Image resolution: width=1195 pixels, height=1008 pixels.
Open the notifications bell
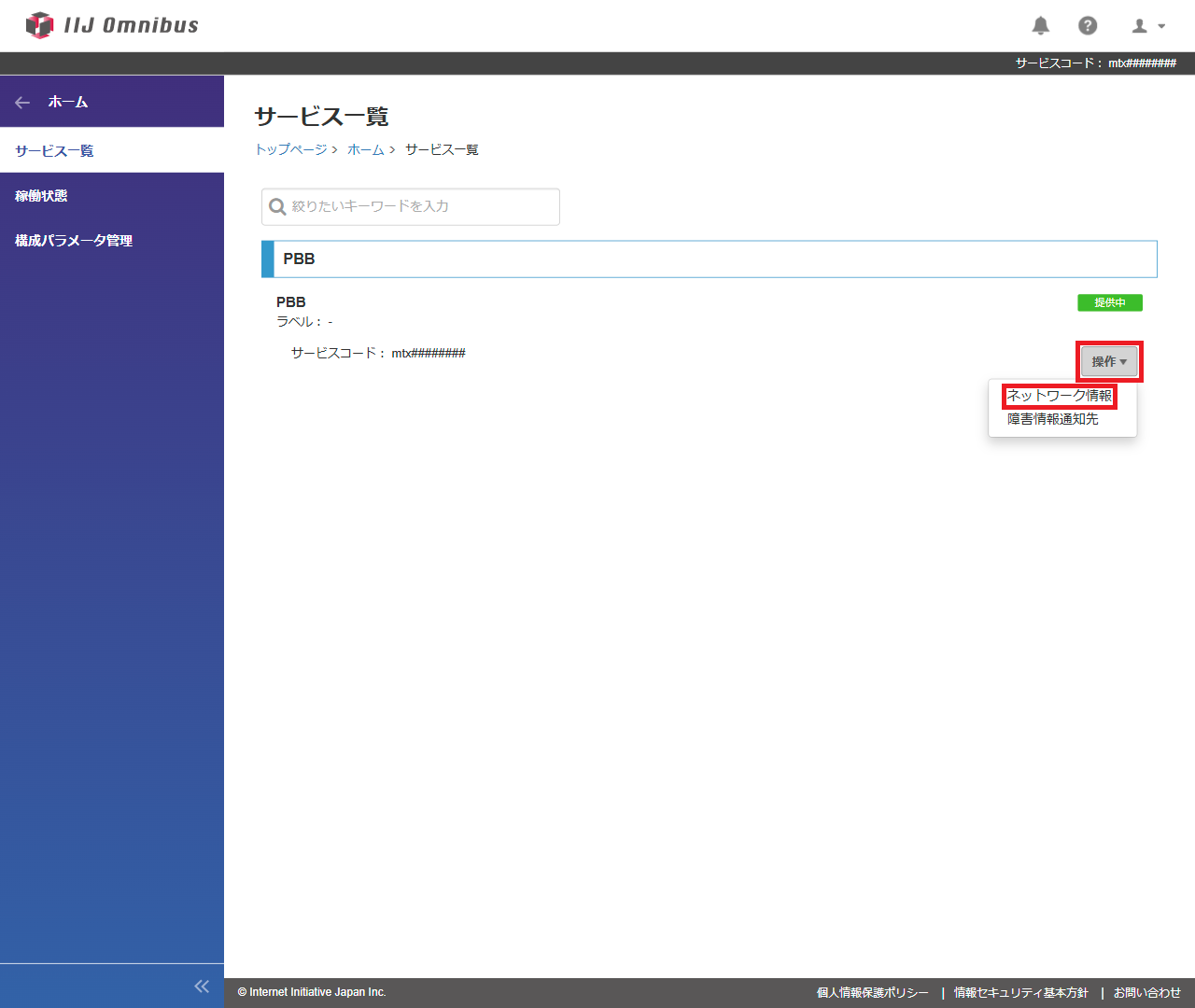(x=1041, y=25)
